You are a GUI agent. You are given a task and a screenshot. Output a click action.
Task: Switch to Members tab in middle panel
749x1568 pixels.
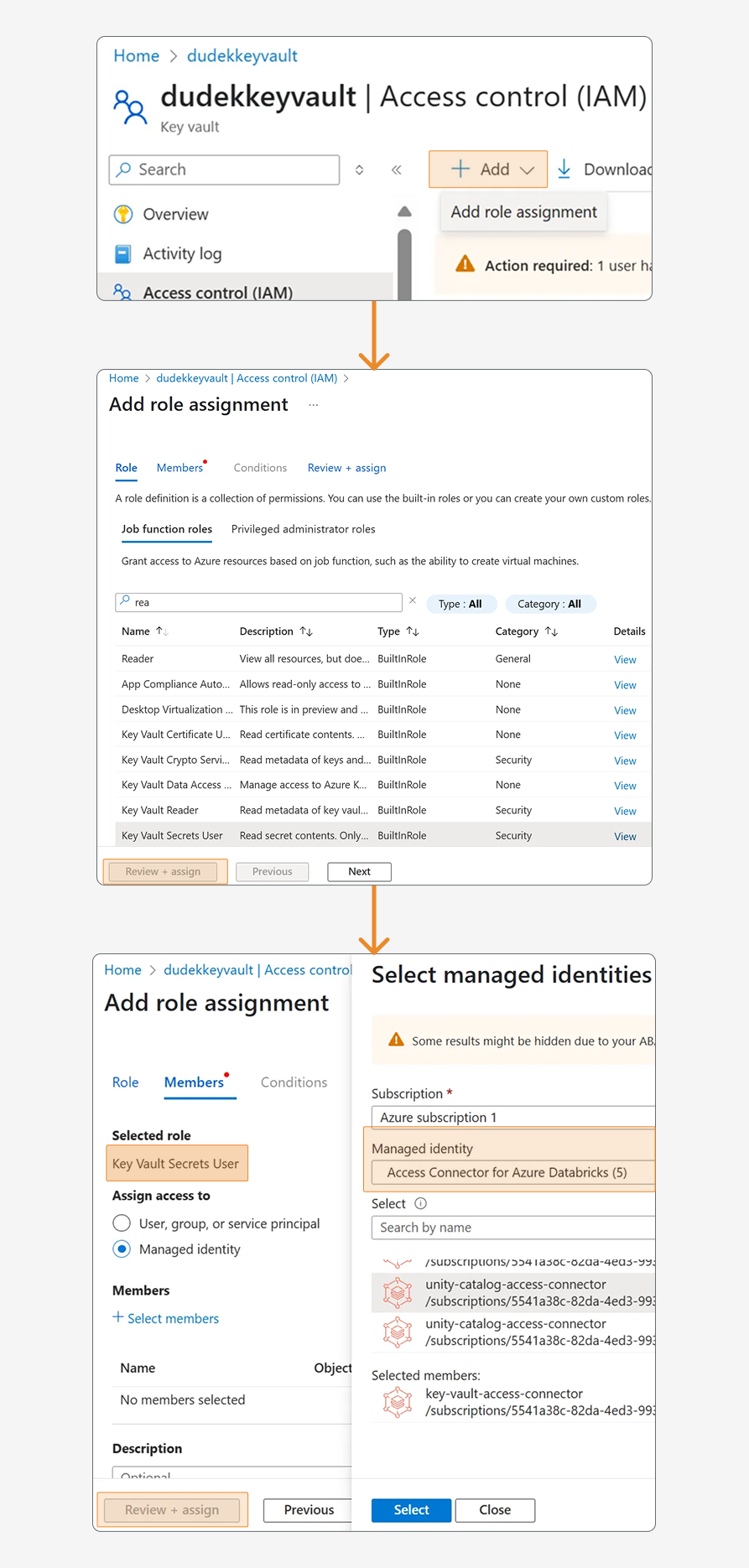[x=179, y=468]
